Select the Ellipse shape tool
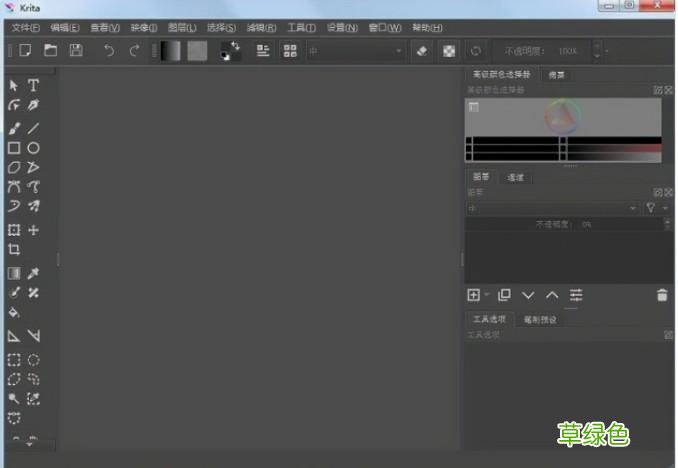The height and width of the screenshot is (468, 678). [x=33, y=148]
